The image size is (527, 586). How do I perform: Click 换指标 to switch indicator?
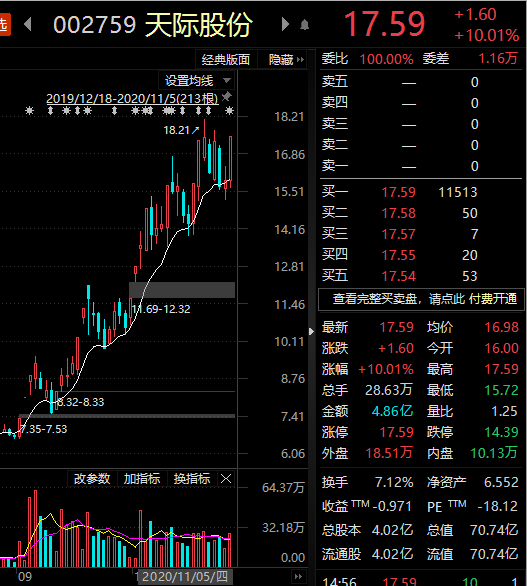coord(192,479)
